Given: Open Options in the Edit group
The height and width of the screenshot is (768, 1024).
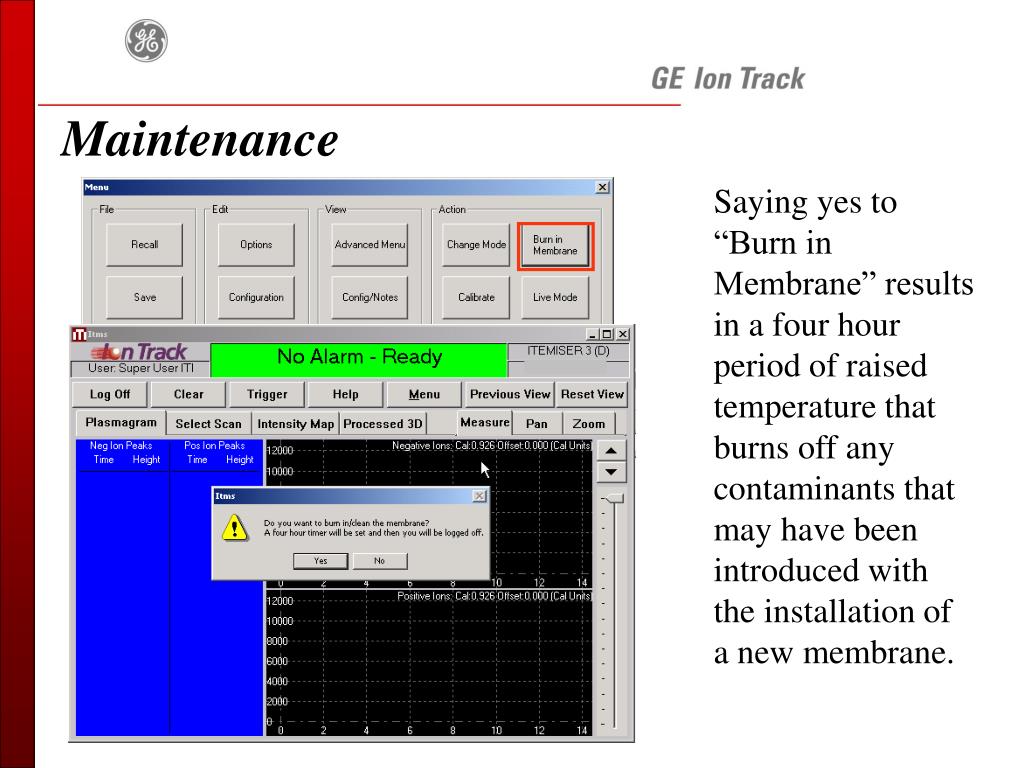Looking at the screenshot, I should [256, 245].
